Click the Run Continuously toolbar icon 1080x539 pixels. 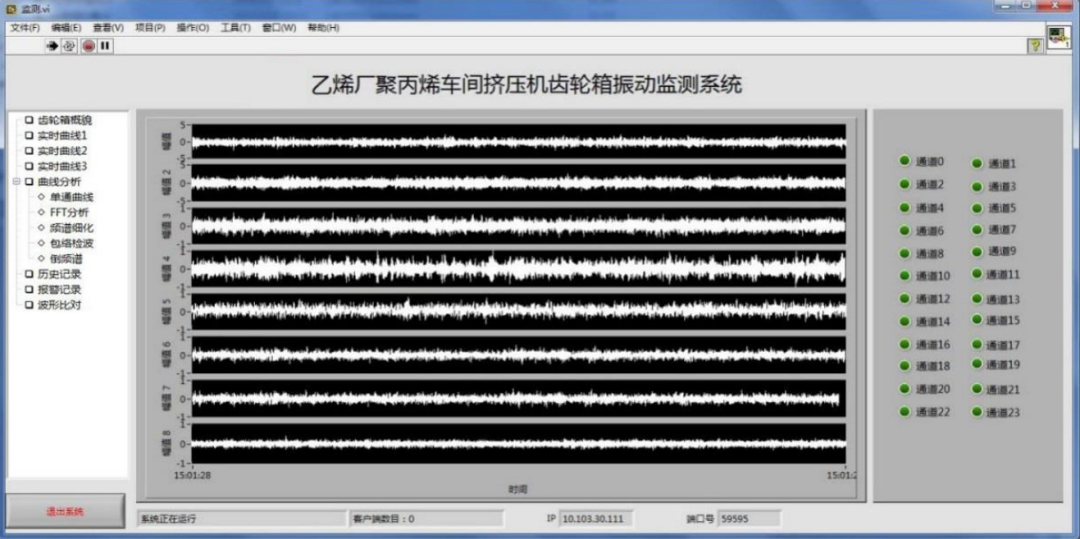pyautogui.click(x=69, y=46)
